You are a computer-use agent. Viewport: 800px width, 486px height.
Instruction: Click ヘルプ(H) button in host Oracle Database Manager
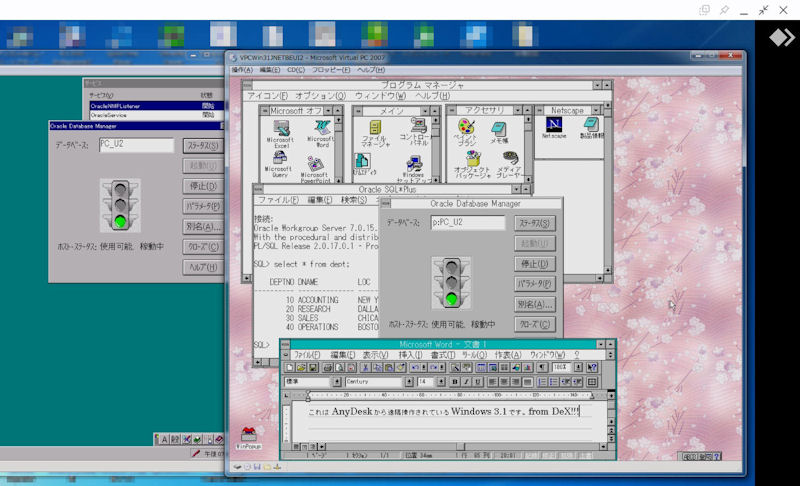[203, 267]
